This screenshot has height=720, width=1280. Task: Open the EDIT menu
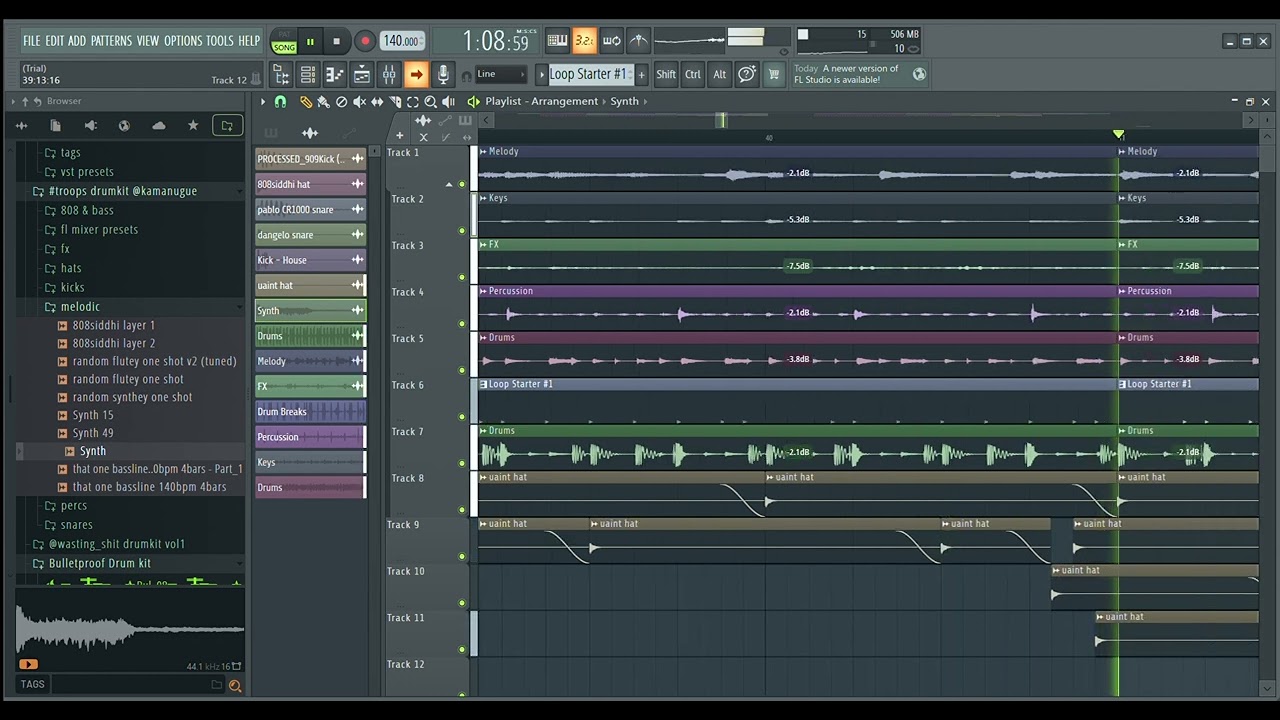[54, 41]
